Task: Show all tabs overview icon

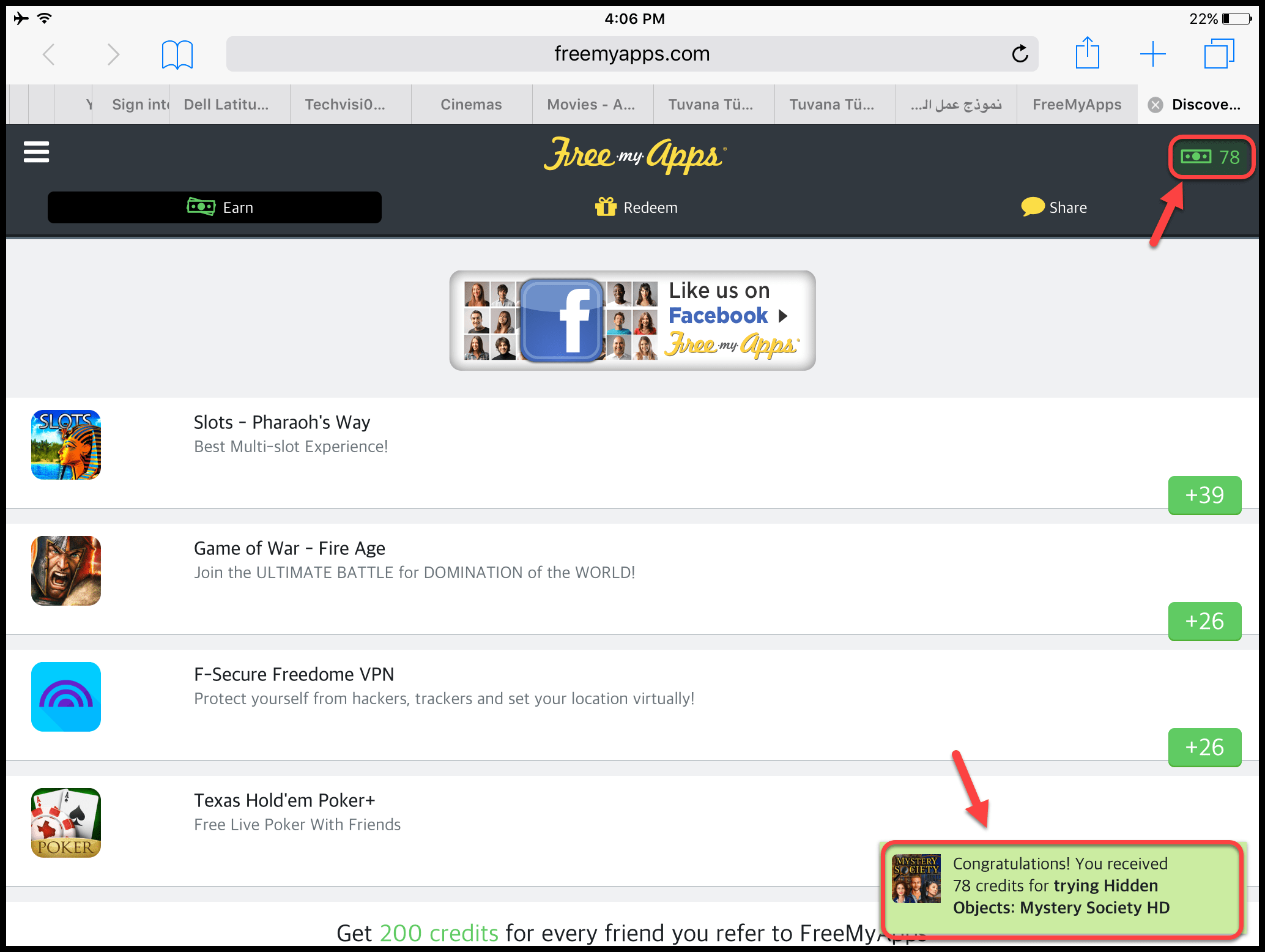Action: (x=1219, y=54)
